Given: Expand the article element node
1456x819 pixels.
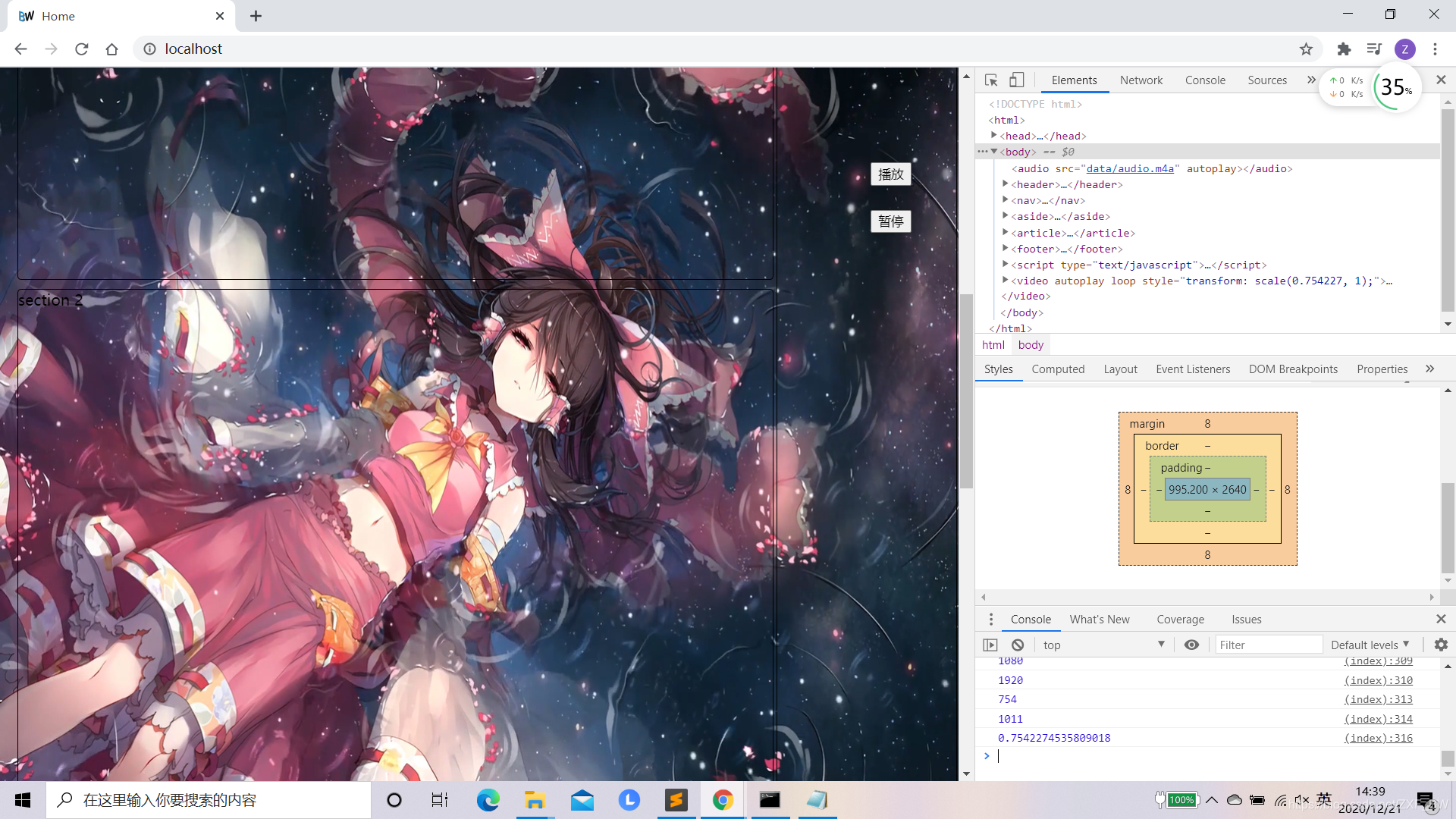Looking at the screenshot, I should pos(1006,233).
